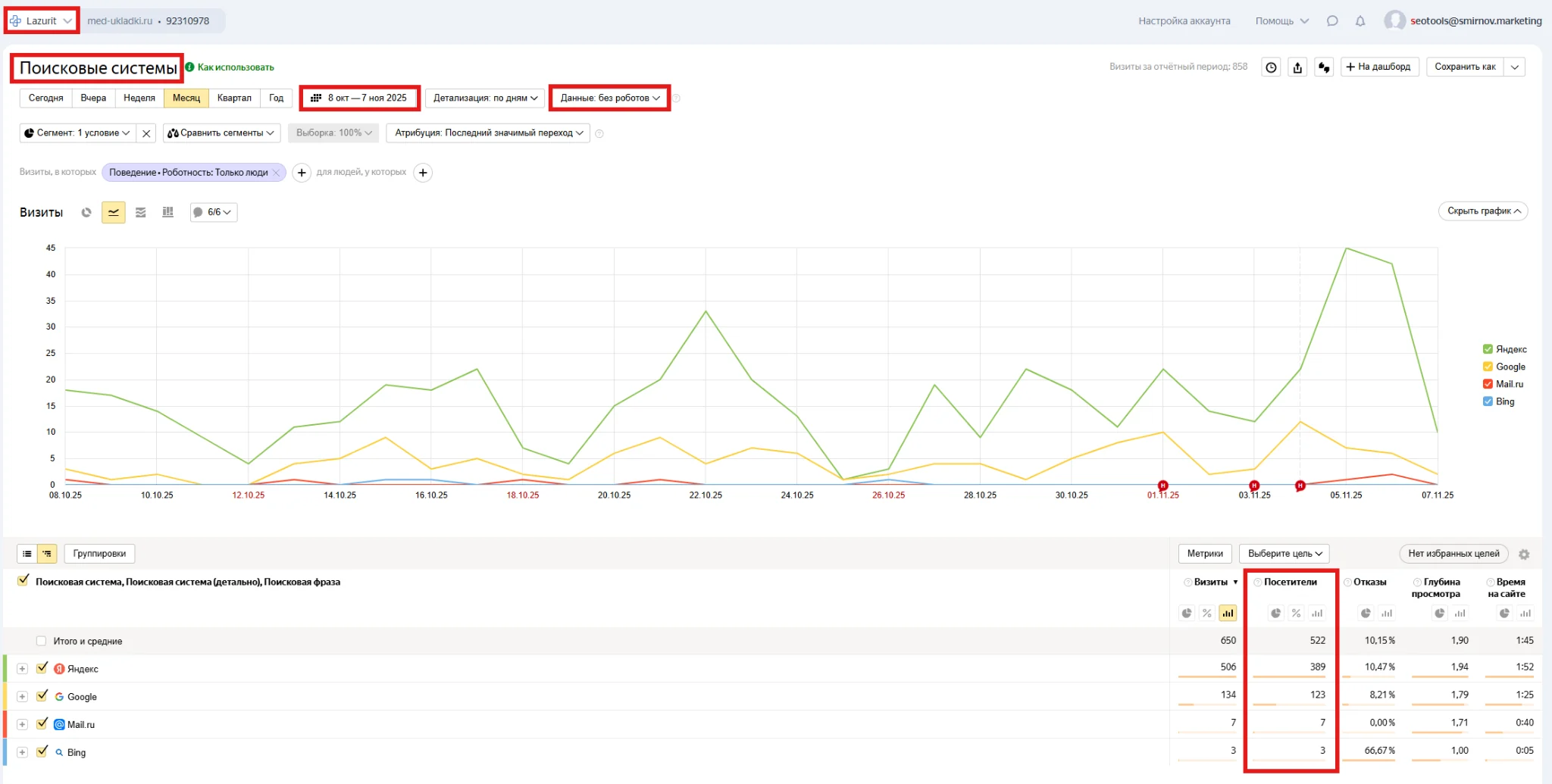Switch chart to column view

[168, 213]
